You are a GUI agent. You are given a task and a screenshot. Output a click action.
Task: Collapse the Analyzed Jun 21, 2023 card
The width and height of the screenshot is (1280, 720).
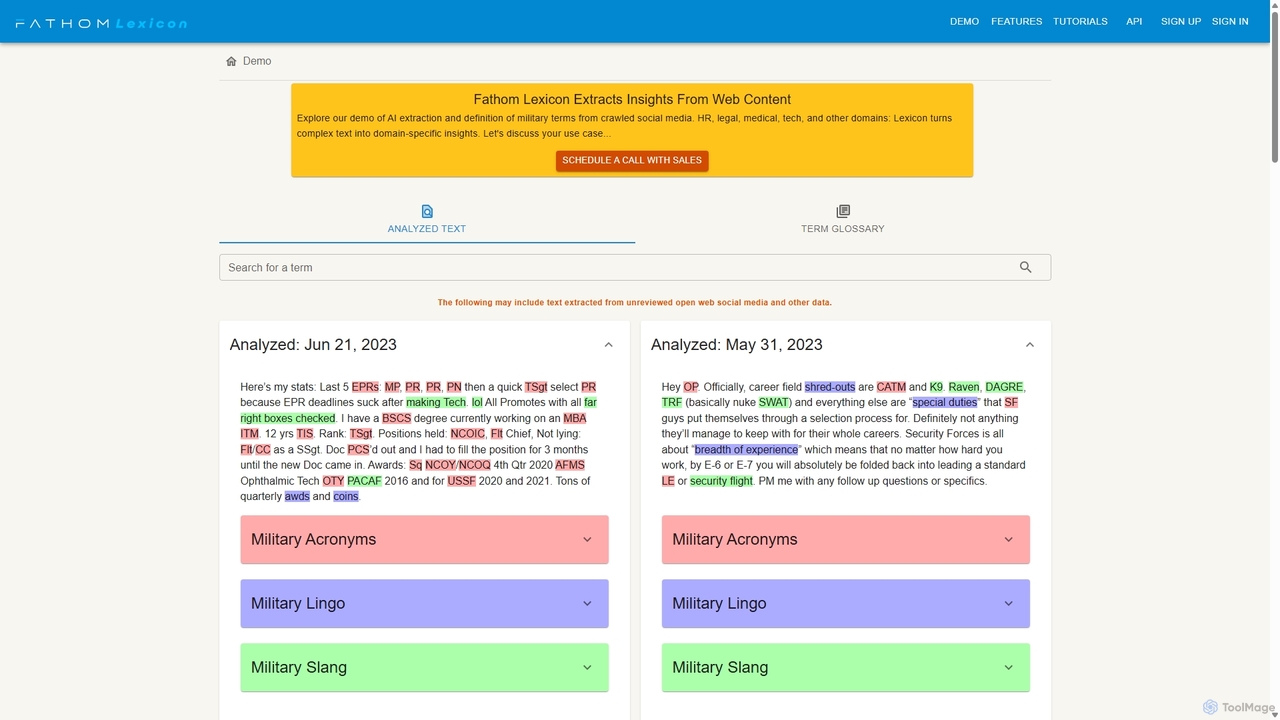point(608,345)
